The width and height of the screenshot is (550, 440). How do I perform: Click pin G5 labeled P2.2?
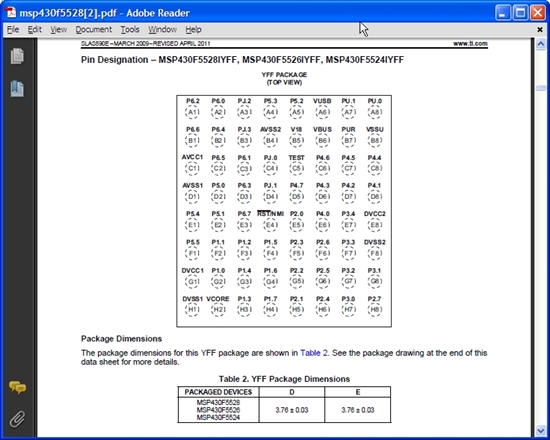click(296, 281)
